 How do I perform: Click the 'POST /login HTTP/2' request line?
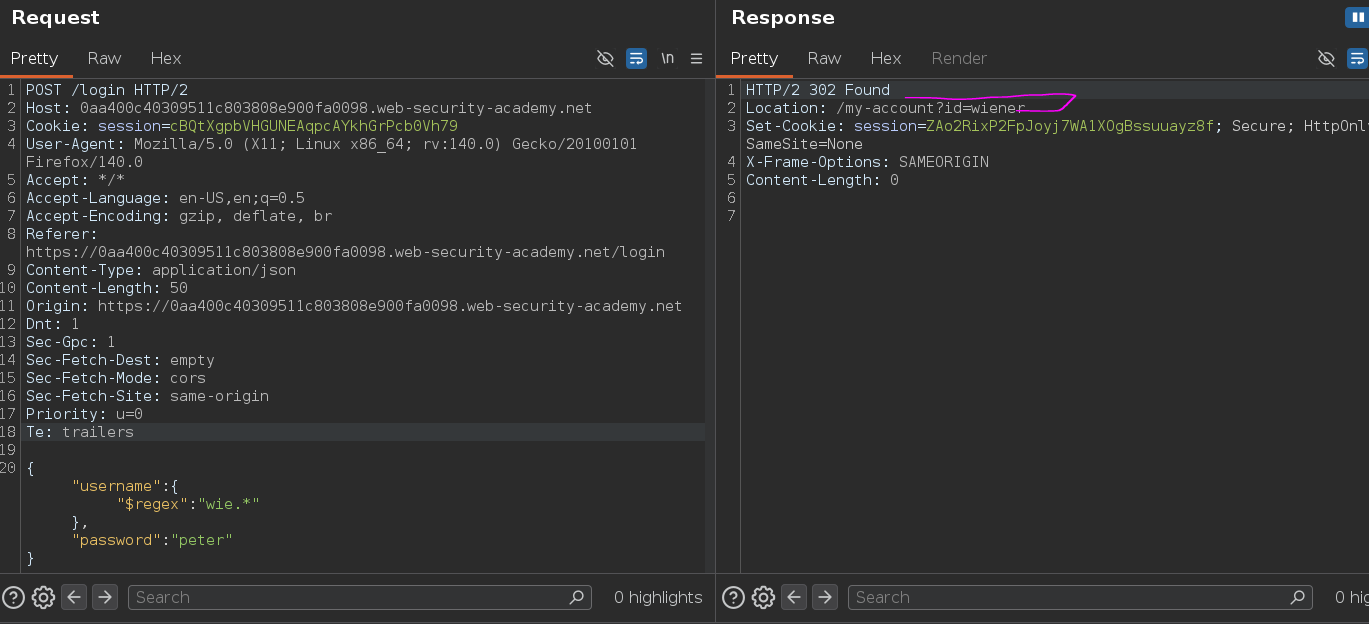point(107,90)
